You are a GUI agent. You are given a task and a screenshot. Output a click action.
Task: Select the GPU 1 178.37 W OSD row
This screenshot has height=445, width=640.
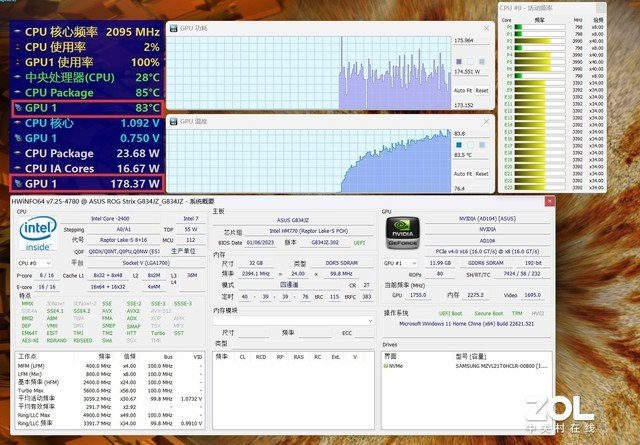coord(87,184)
